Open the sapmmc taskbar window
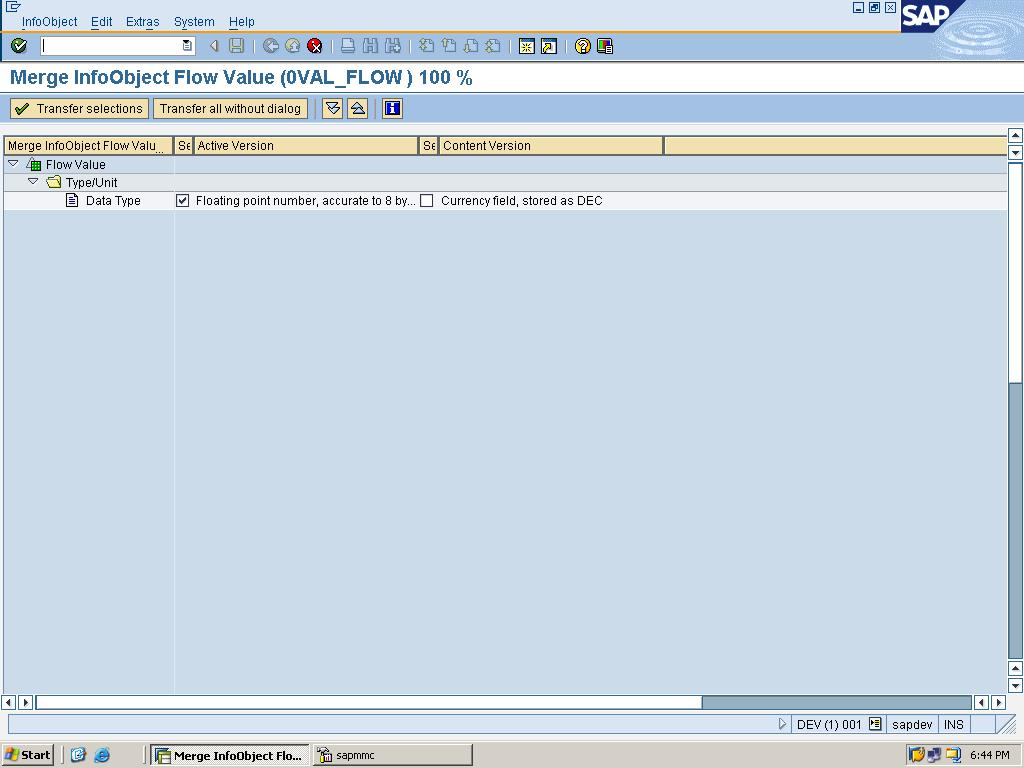Image resolution: width=1024 pixels, height=768 pixels. (392, 755)
